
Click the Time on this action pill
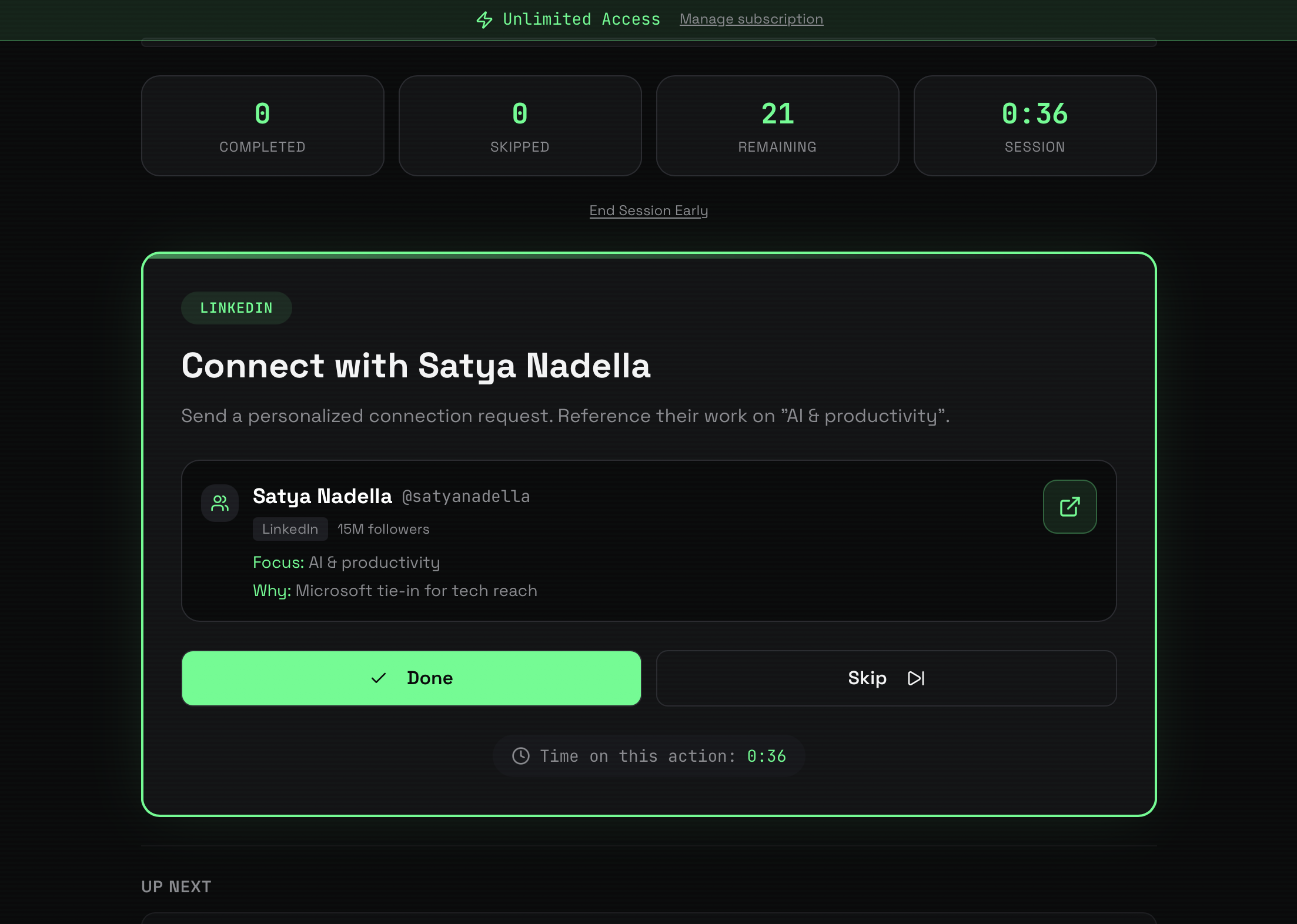coord(648,756)
